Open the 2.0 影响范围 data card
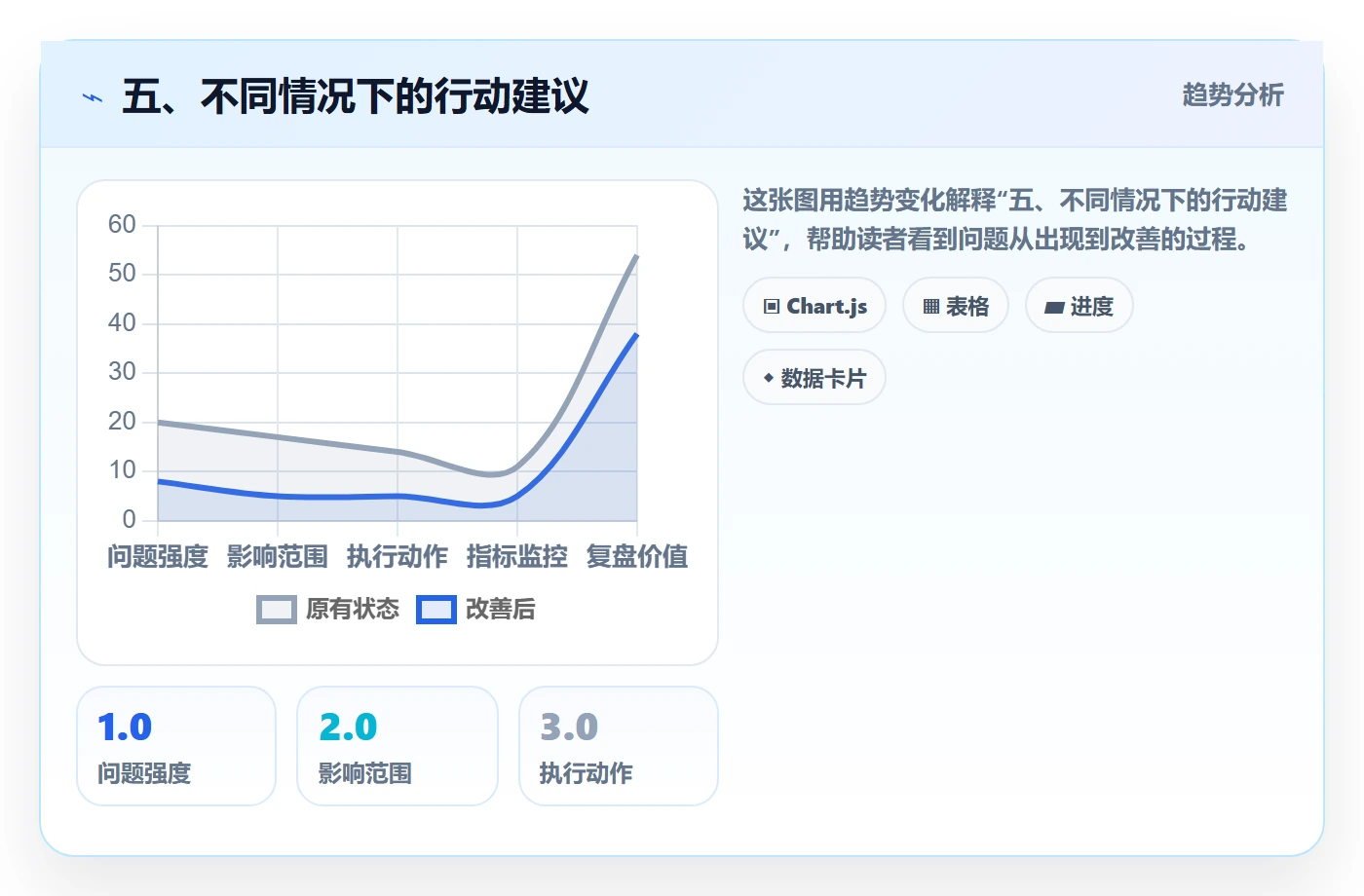The height and width of the screenshot is (896, 1364). pos(398,746)
